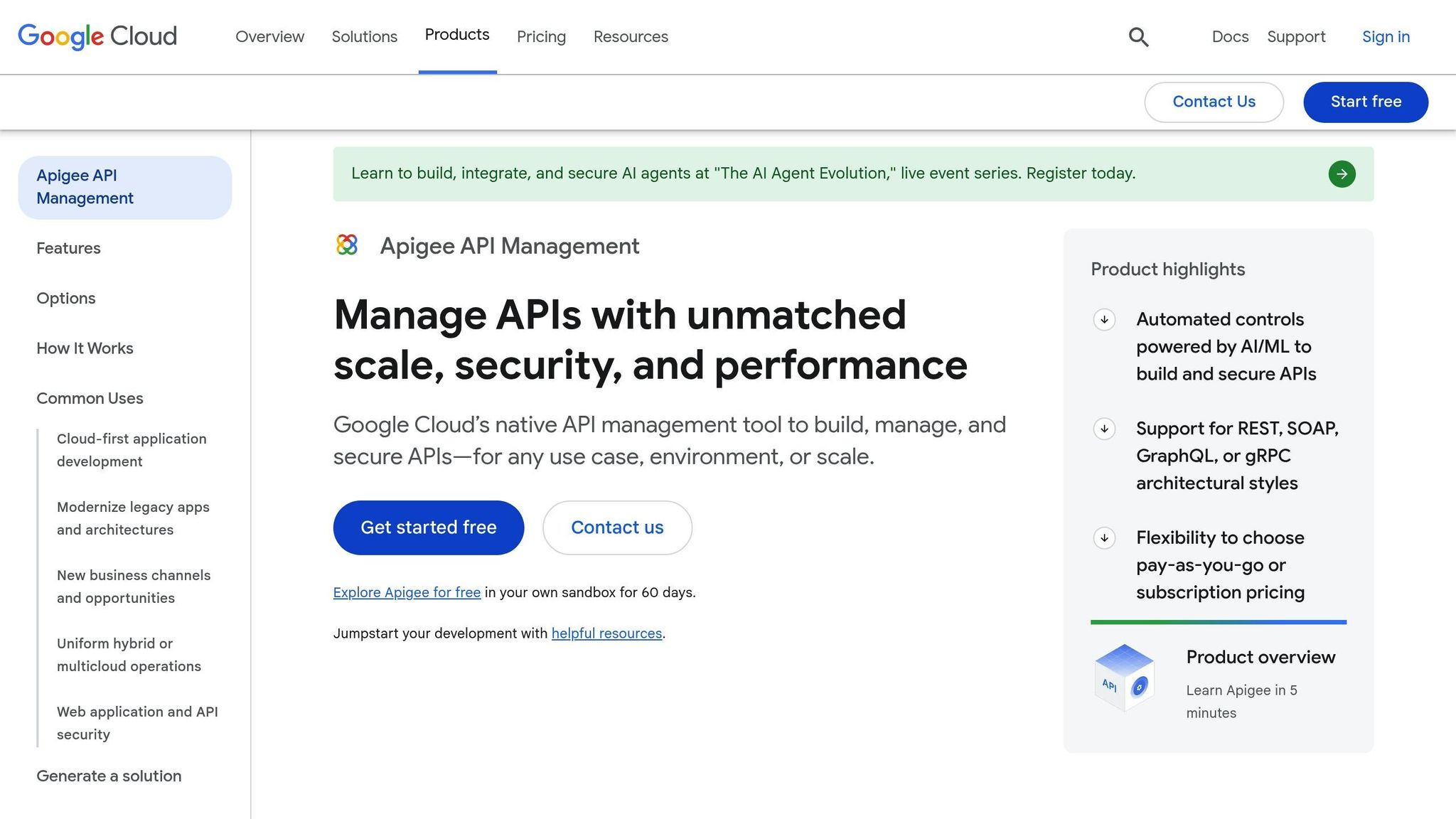
Task: Open the Solutions menu
Action: 364,36
